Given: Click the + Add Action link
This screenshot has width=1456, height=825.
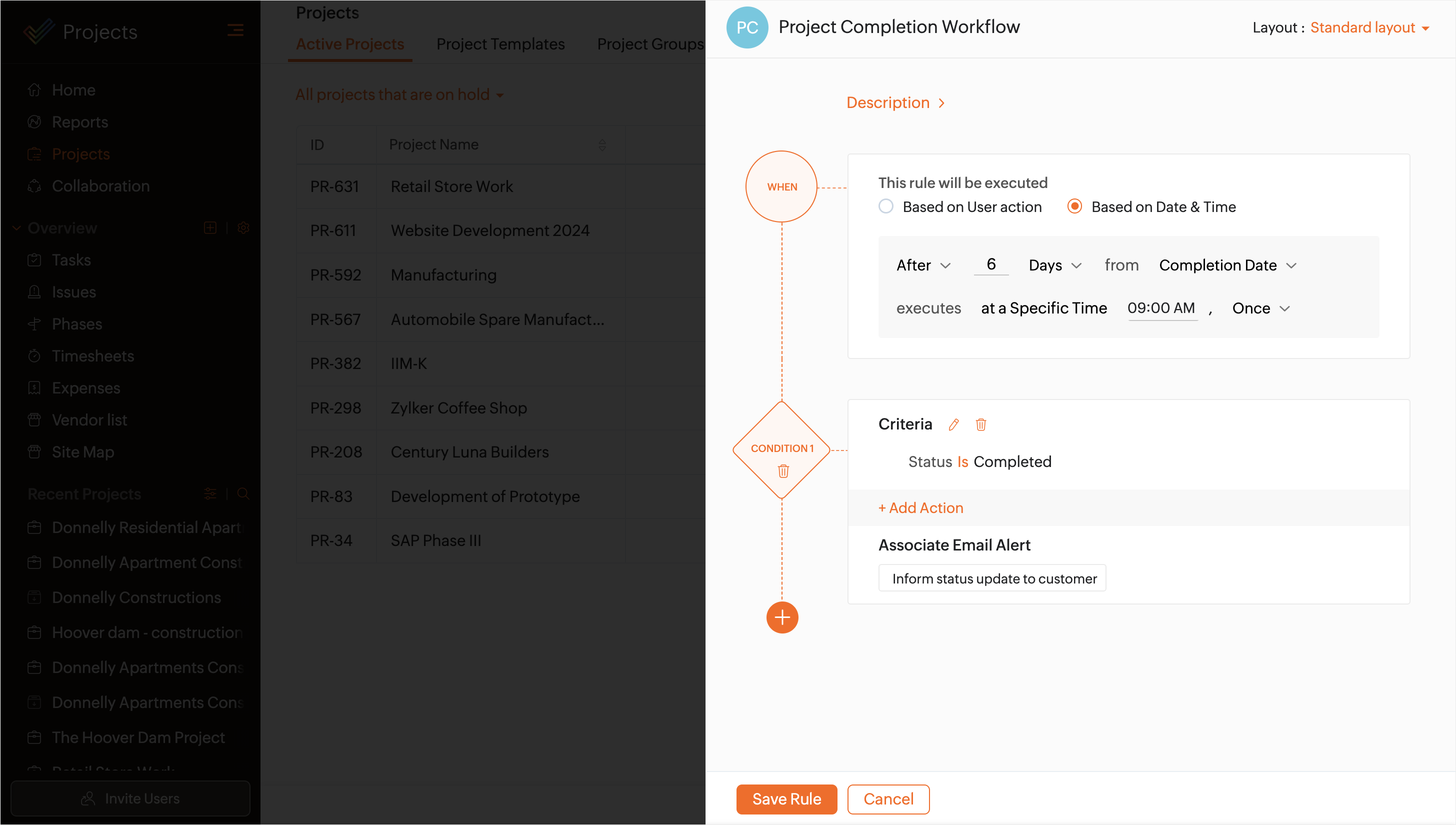Looking at the screenshot, I should coord(920,507).
